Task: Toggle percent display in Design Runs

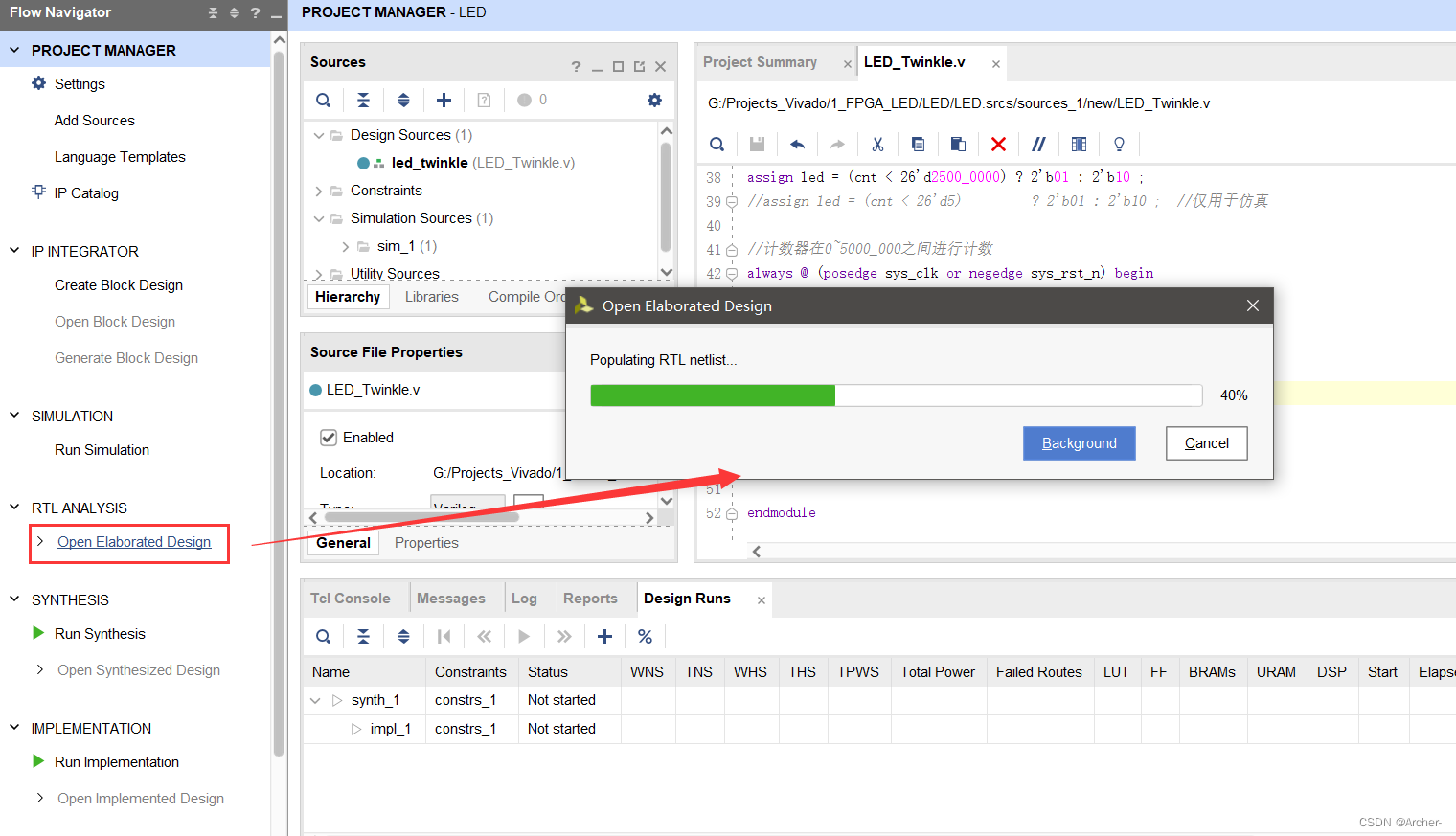Action: pos(645,636)
